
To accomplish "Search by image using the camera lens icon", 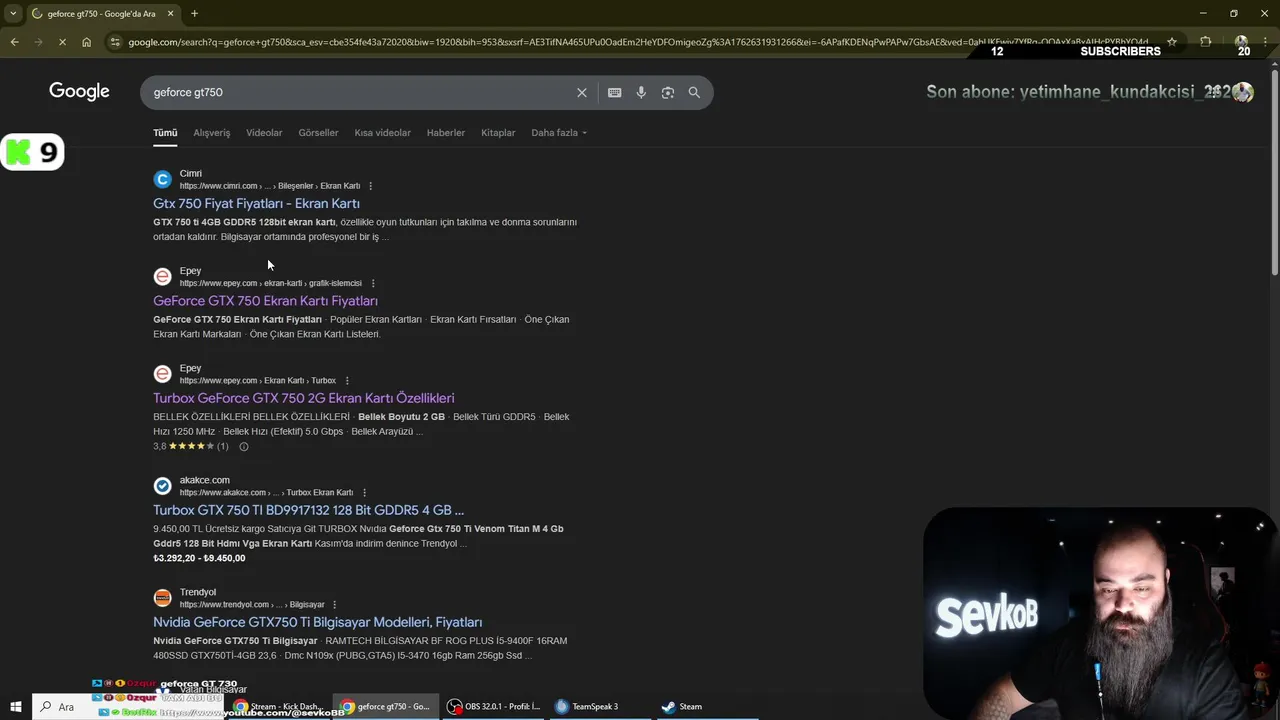I will click(x=667, y=92).
